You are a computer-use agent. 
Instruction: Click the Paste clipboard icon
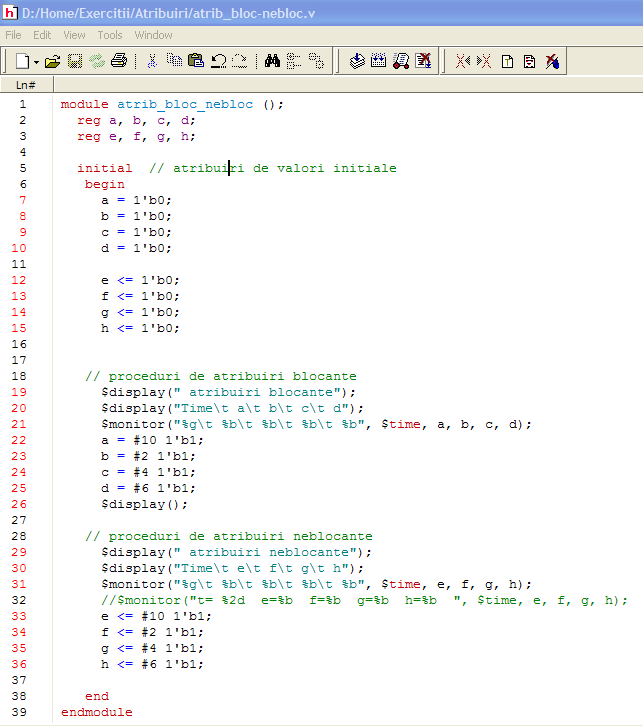tap(196, 61)
